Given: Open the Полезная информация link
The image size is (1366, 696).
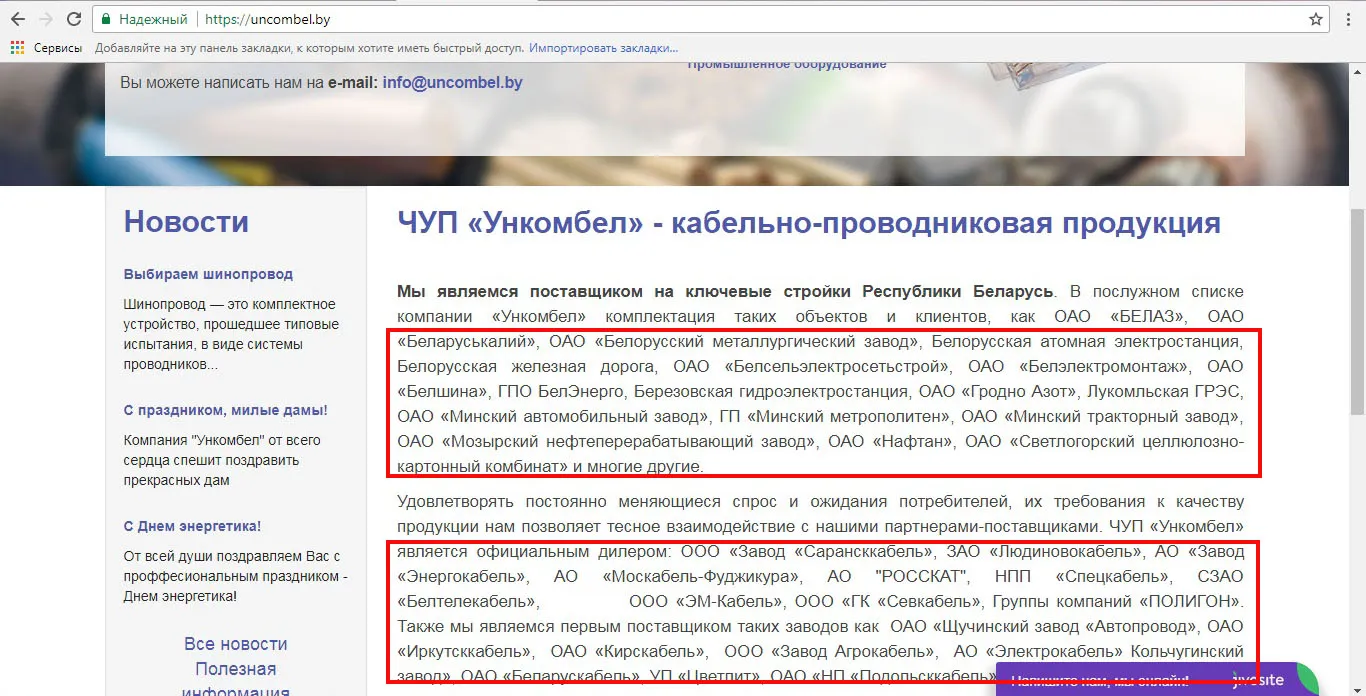Looking at the screenshot, I should [x=236, y=681].
